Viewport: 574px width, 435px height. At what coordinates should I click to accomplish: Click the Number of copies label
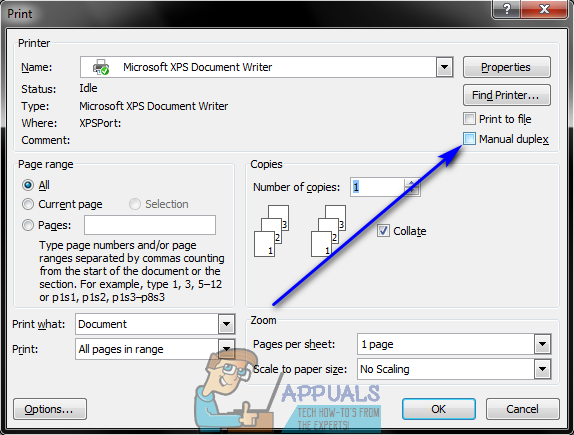pos(296,187)
